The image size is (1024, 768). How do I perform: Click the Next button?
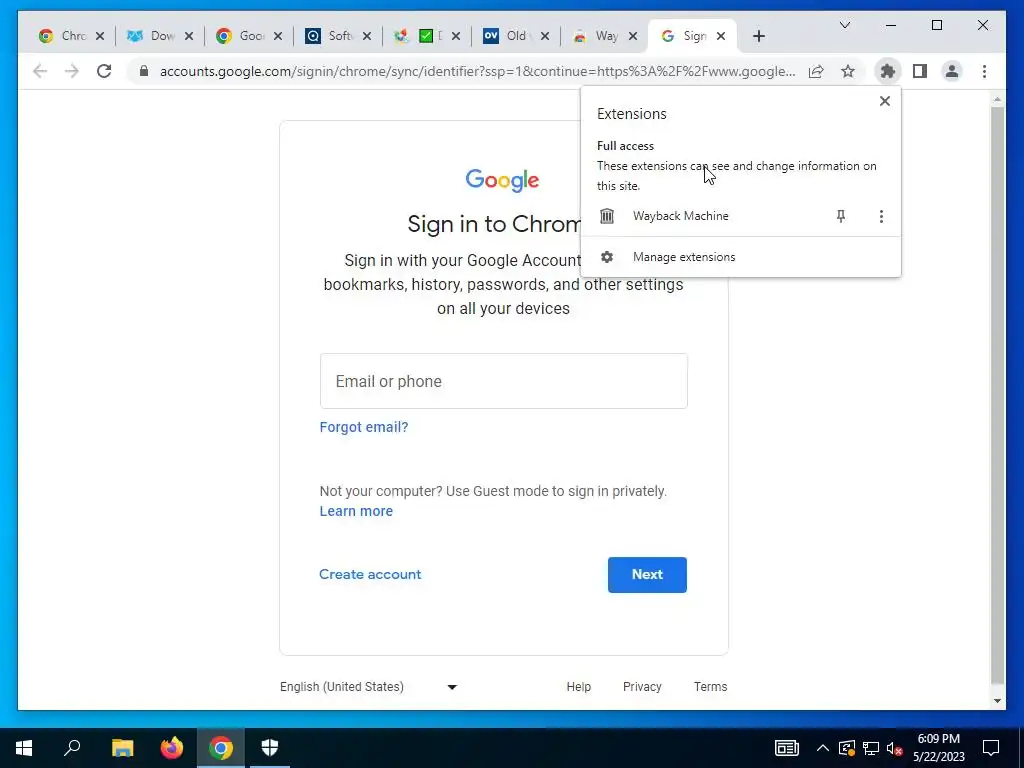647,575
